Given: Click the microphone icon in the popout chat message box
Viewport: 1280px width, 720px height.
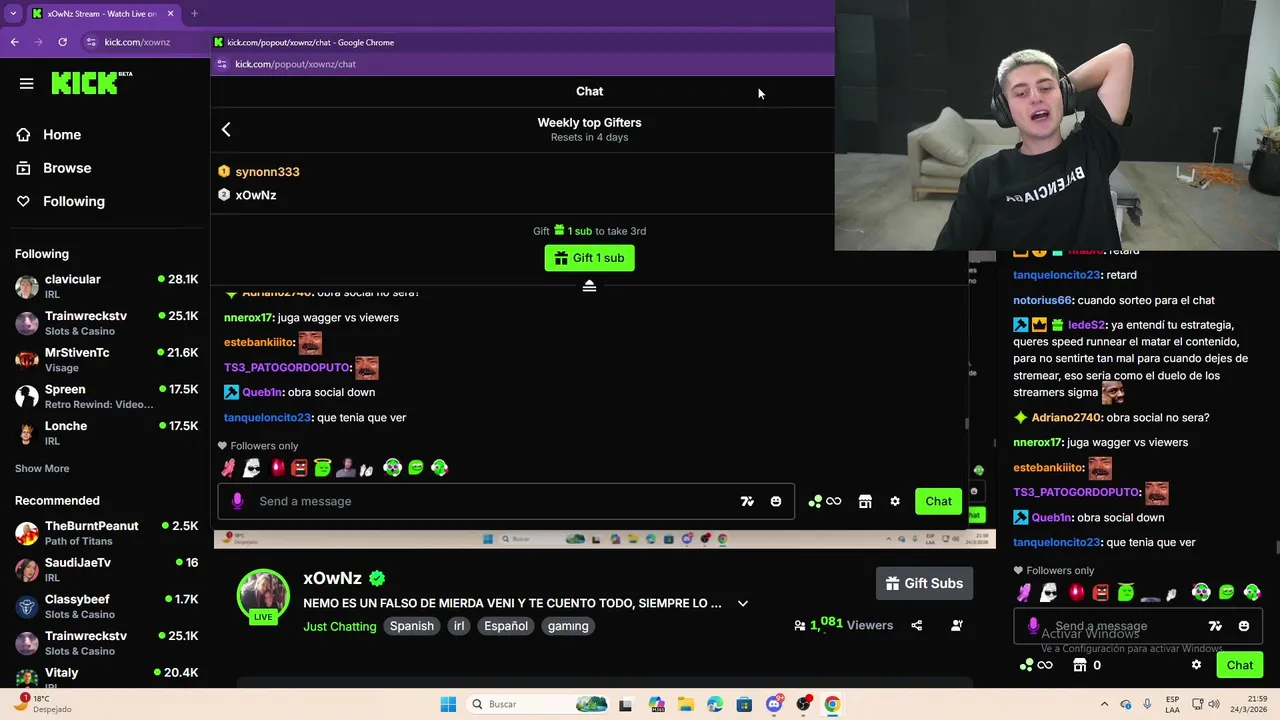Looking at the screenshot, I should coord(238,501).
